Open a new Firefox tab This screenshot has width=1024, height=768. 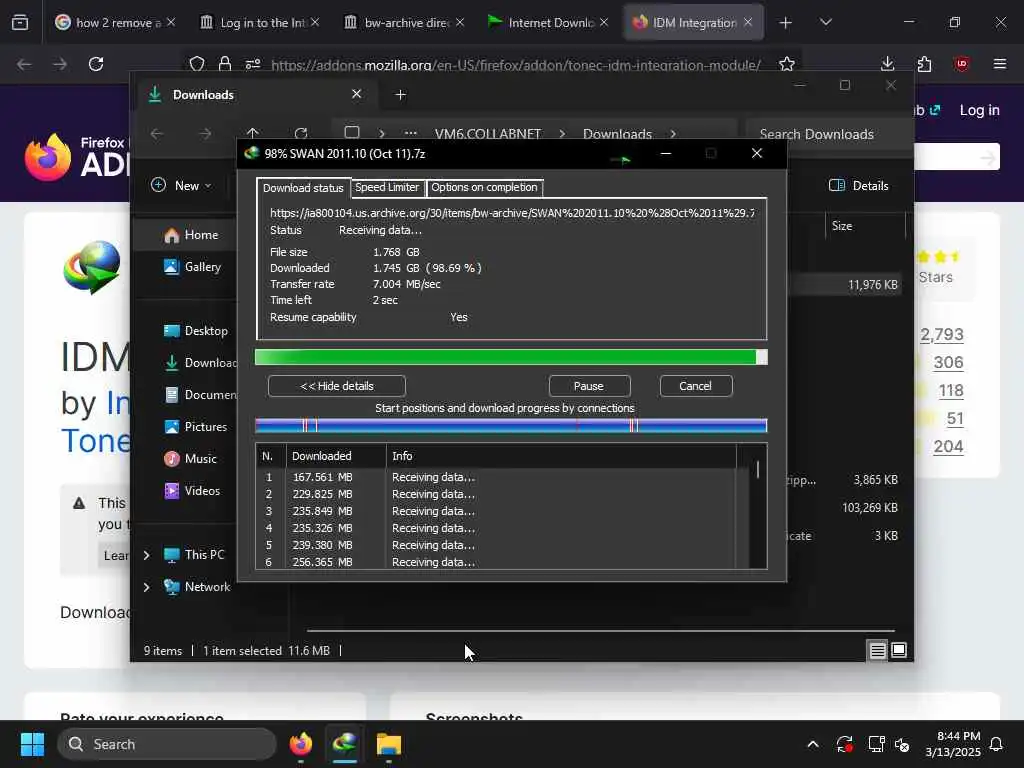coord(786,23)
